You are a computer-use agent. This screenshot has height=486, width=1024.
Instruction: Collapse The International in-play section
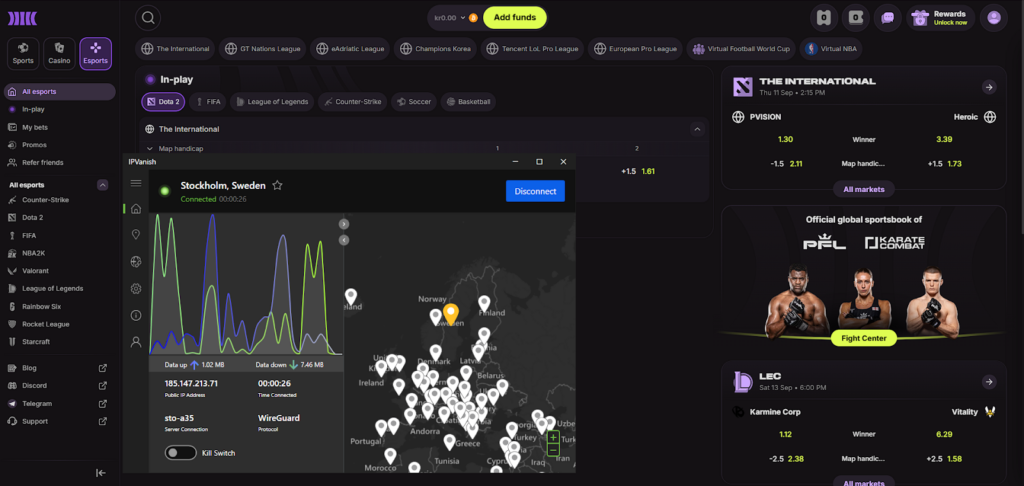pos(697,129)
